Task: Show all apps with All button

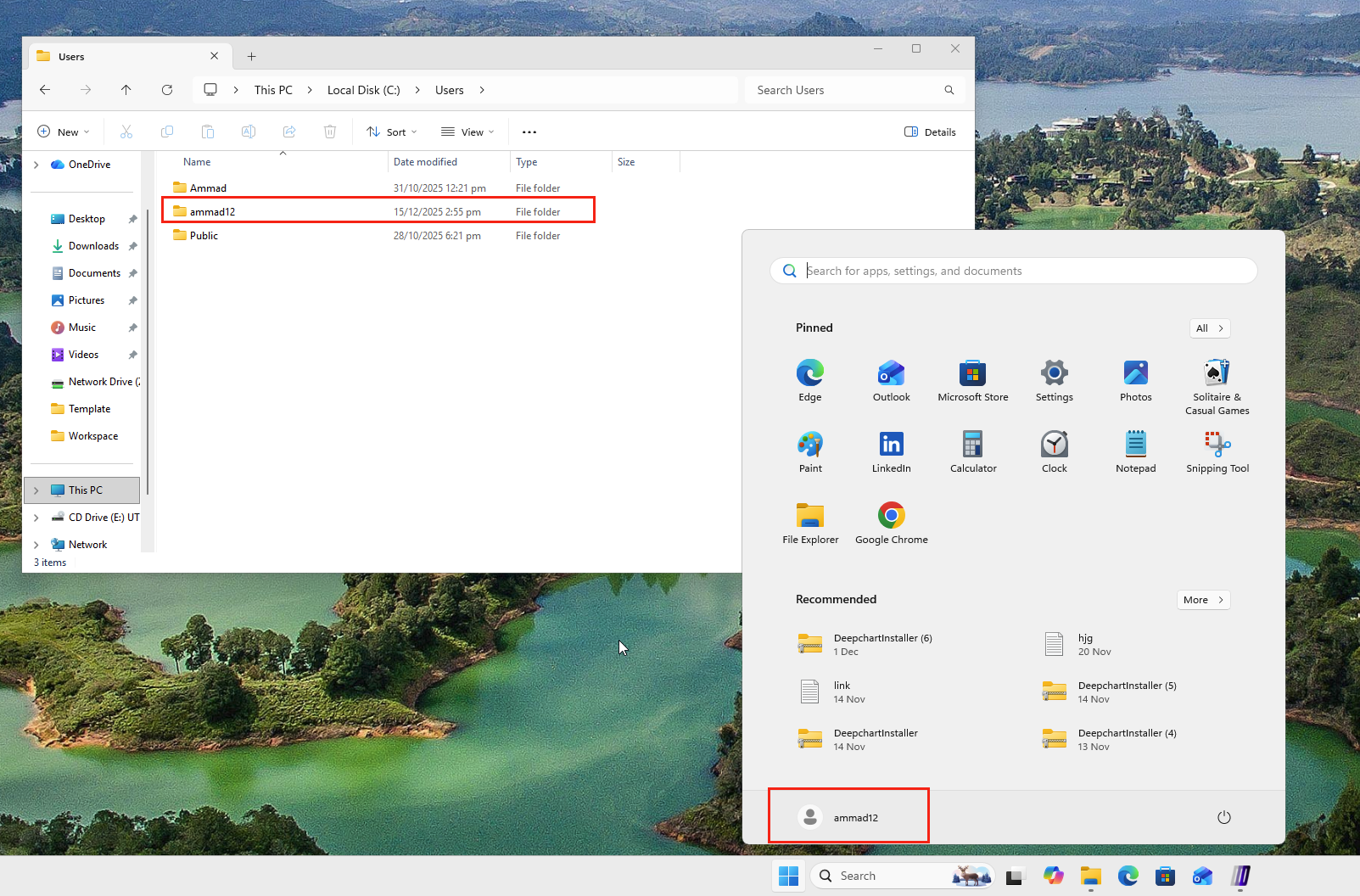Action: click(x=1209, y=328)
